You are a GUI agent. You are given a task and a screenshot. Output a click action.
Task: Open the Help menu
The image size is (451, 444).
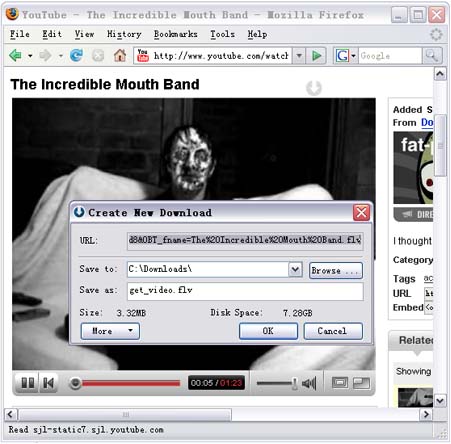pyautogui.click(x=257, y=34)
